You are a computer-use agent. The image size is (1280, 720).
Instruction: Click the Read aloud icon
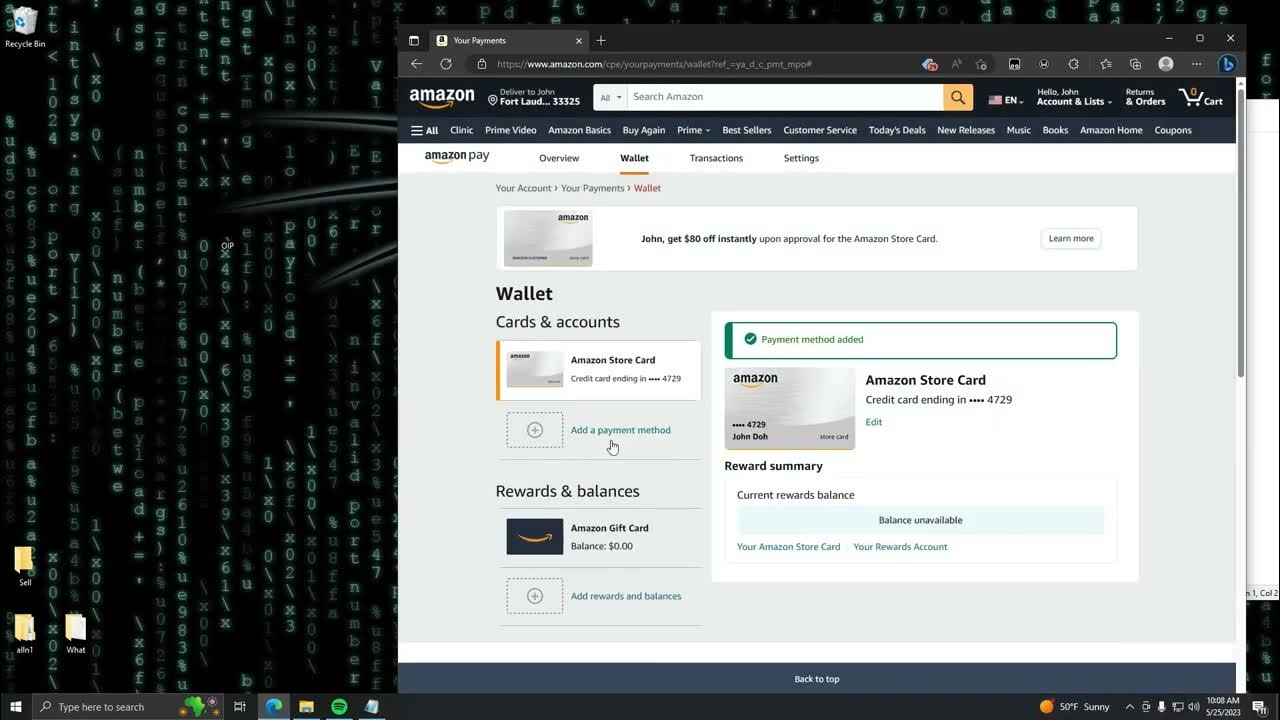pyautogui.click(x=956, y=64)
